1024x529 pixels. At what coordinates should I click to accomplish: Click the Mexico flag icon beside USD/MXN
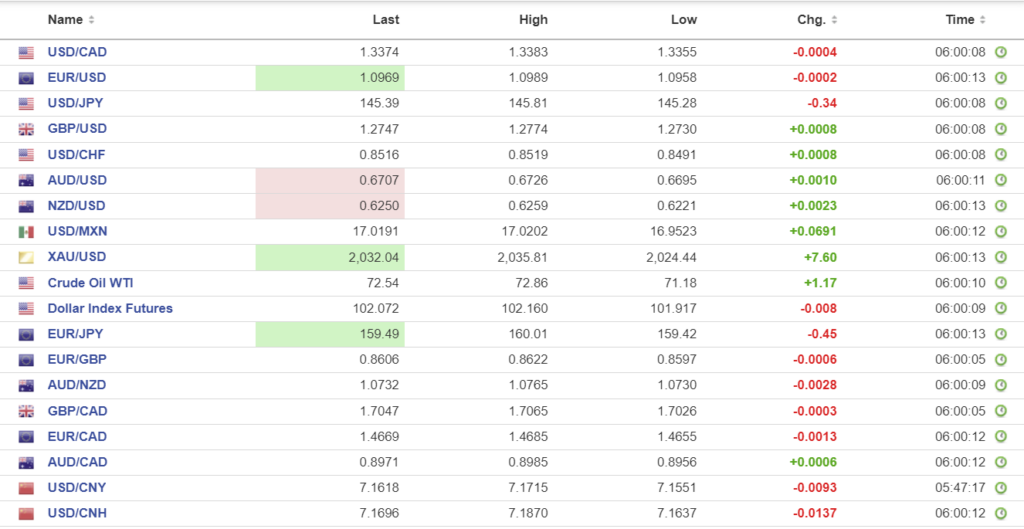(26, 232)
